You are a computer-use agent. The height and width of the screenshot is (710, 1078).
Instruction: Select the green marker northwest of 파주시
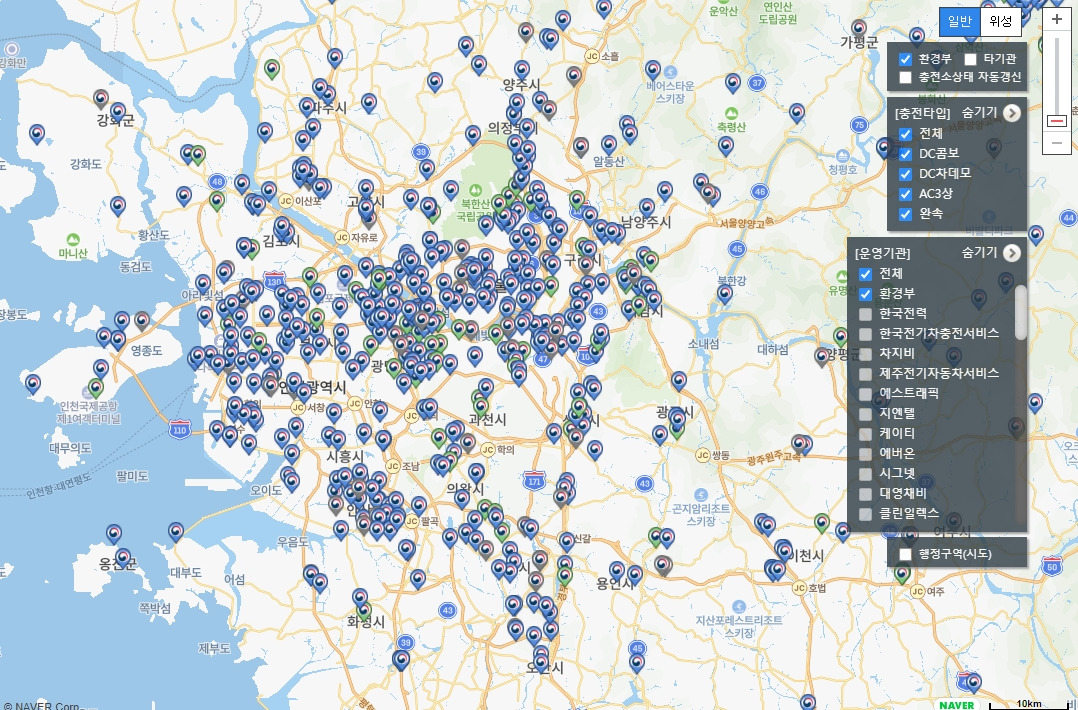pyautogui.click(x=272, y=69)
